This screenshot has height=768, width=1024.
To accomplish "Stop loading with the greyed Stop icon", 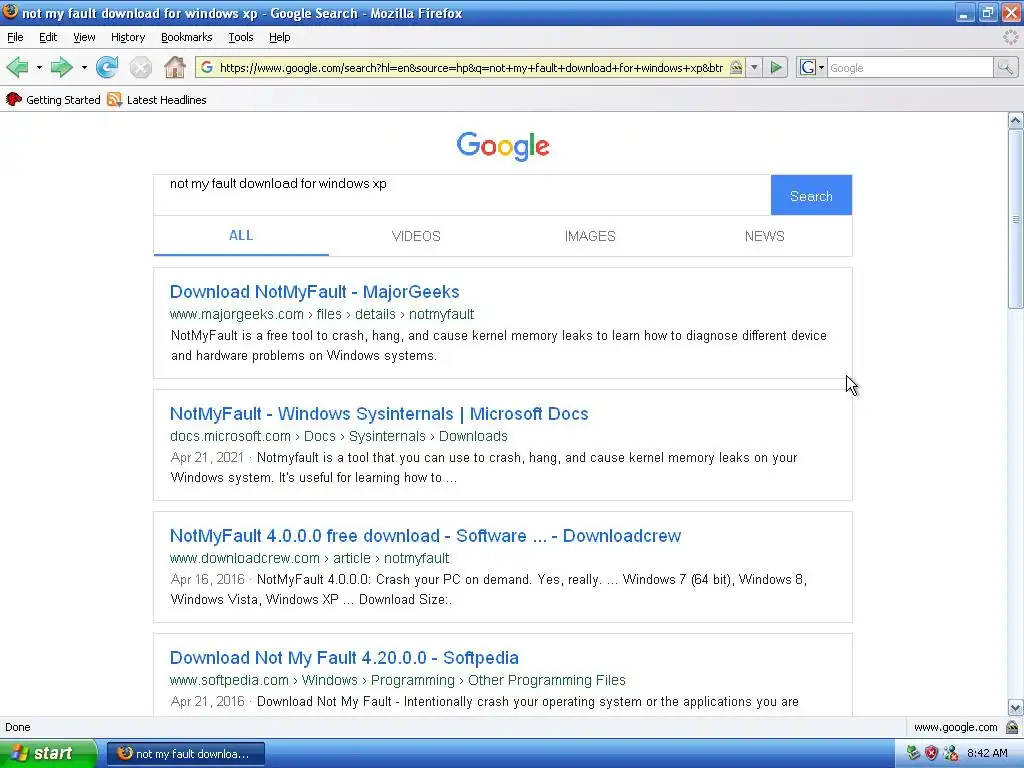I will (140, 67).
